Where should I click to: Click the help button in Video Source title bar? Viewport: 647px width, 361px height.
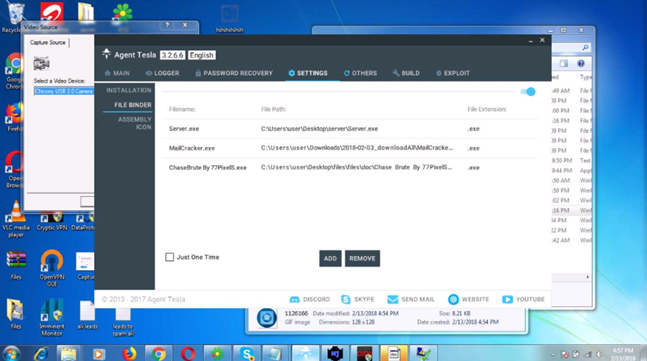168,26
